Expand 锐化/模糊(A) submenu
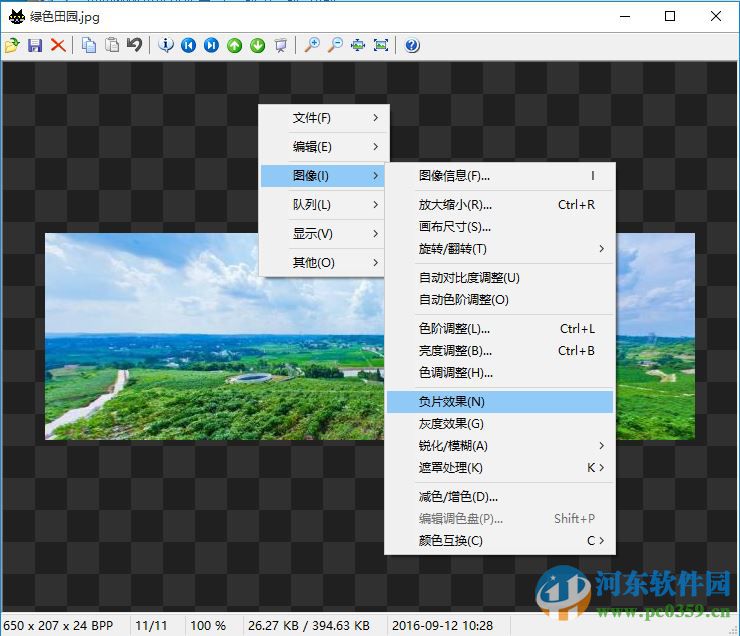The image size is (740, 636). 500,445
